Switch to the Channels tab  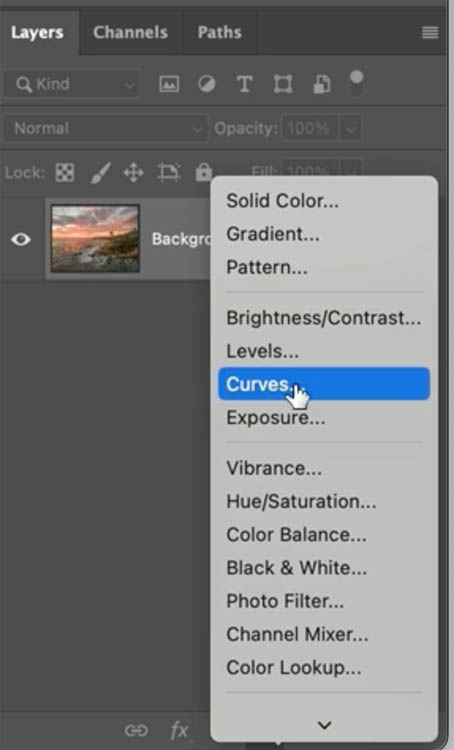[x=130, y=32]
